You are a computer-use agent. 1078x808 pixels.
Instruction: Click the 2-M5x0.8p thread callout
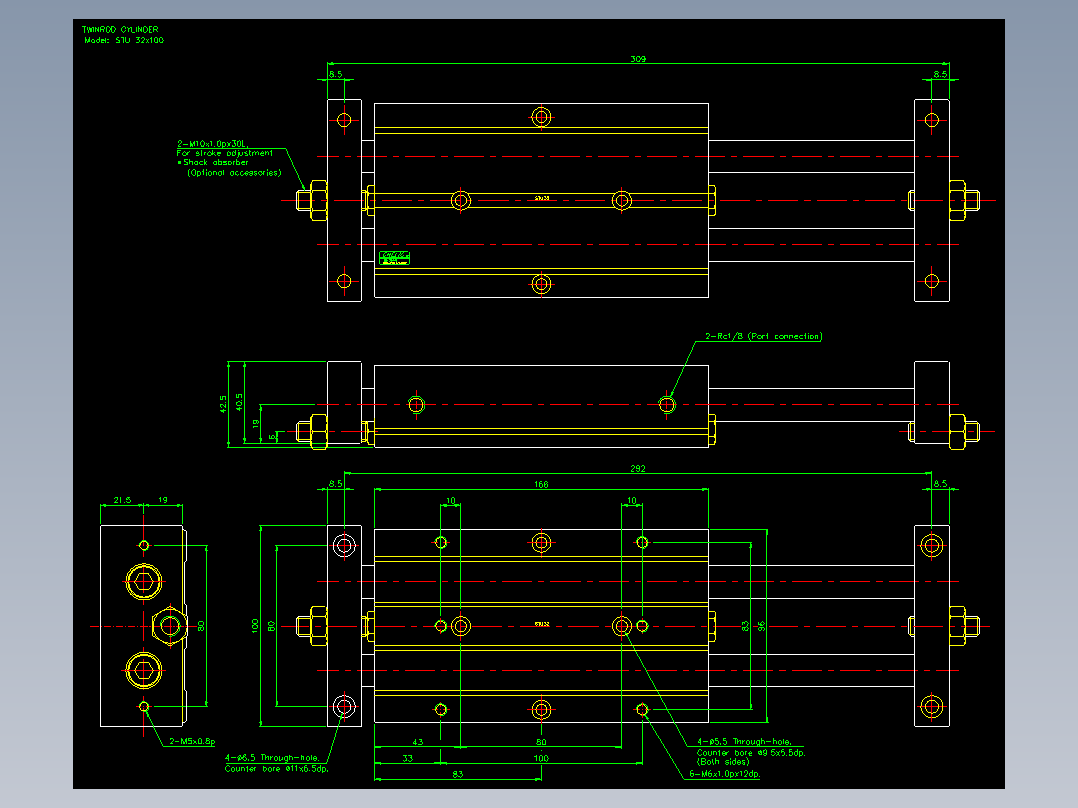[192, 741]
